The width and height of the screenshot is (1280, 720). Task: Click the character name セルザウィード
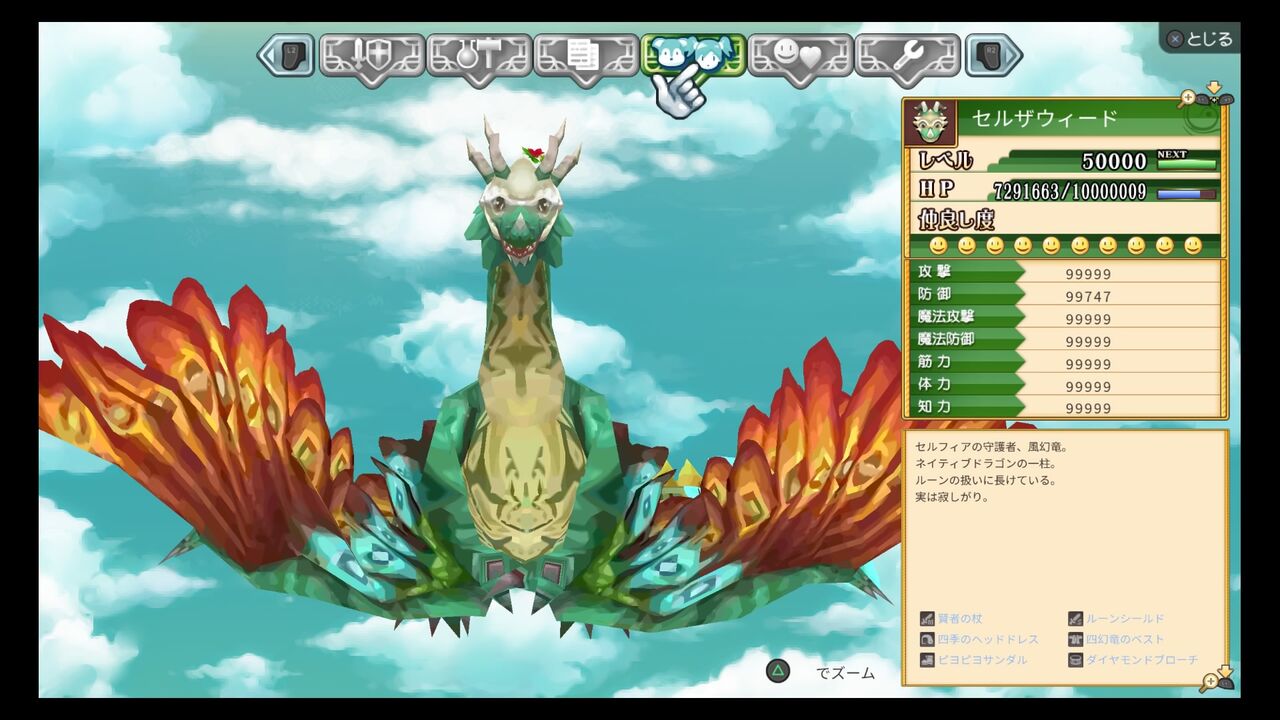pyautogui.click(x=1044, y=119)
